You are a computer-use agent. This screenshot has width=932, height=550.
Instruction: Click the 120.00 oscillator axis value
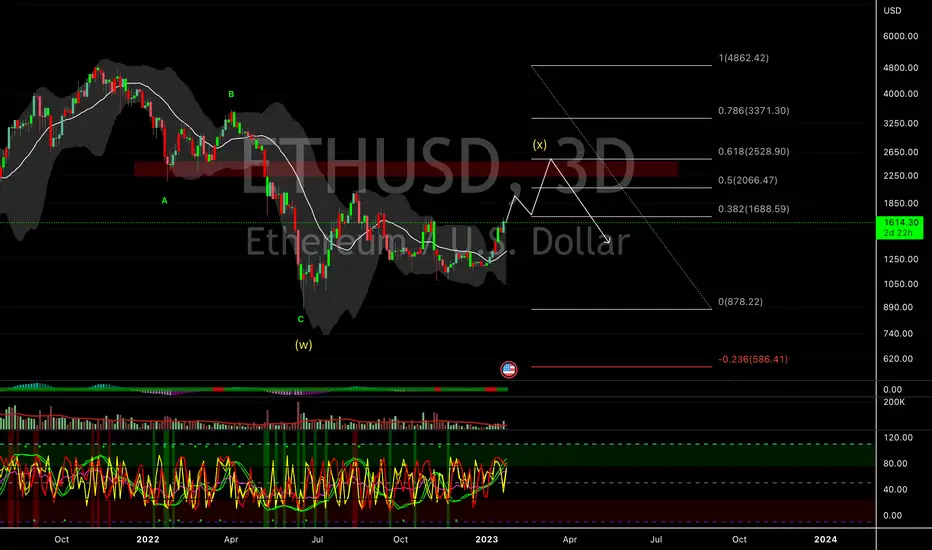tap(898, 438)
